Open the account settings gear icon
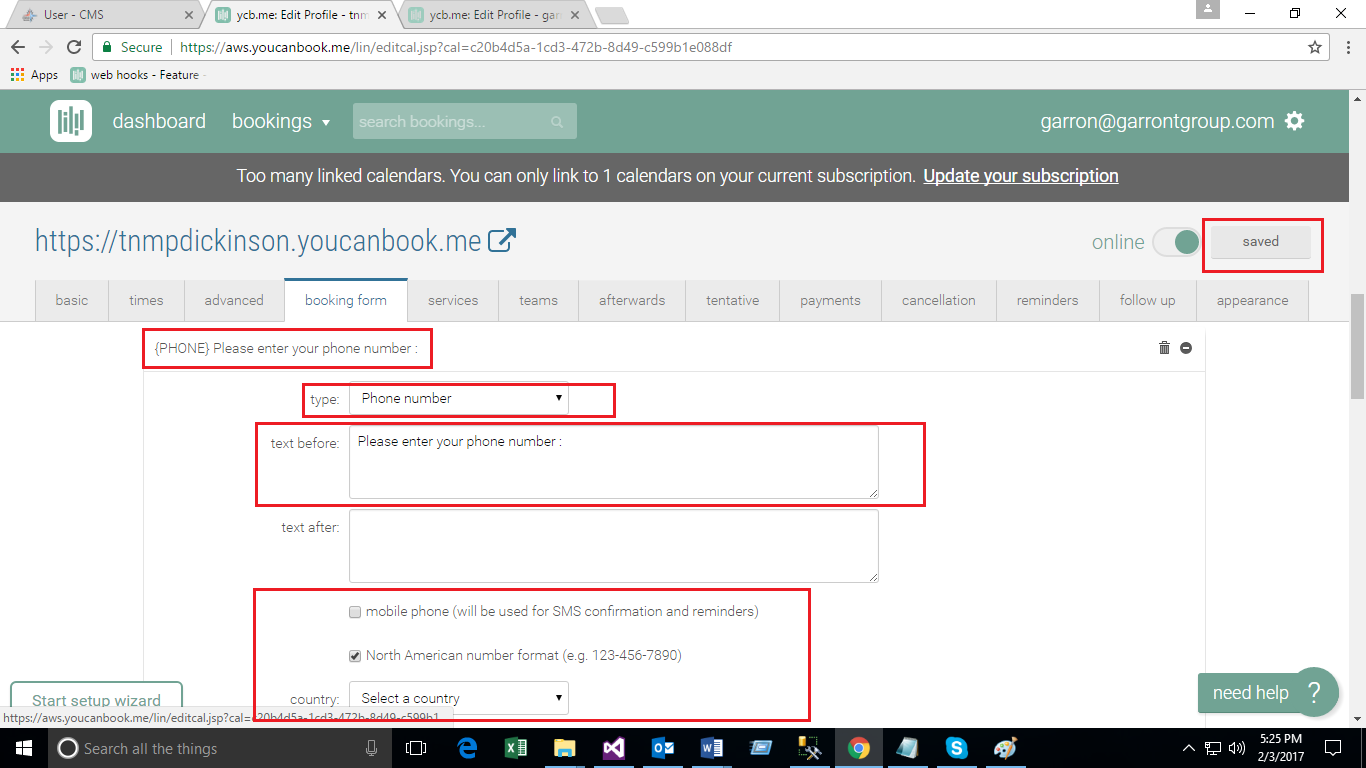The image size is (1366, 768). [1295, 121]
